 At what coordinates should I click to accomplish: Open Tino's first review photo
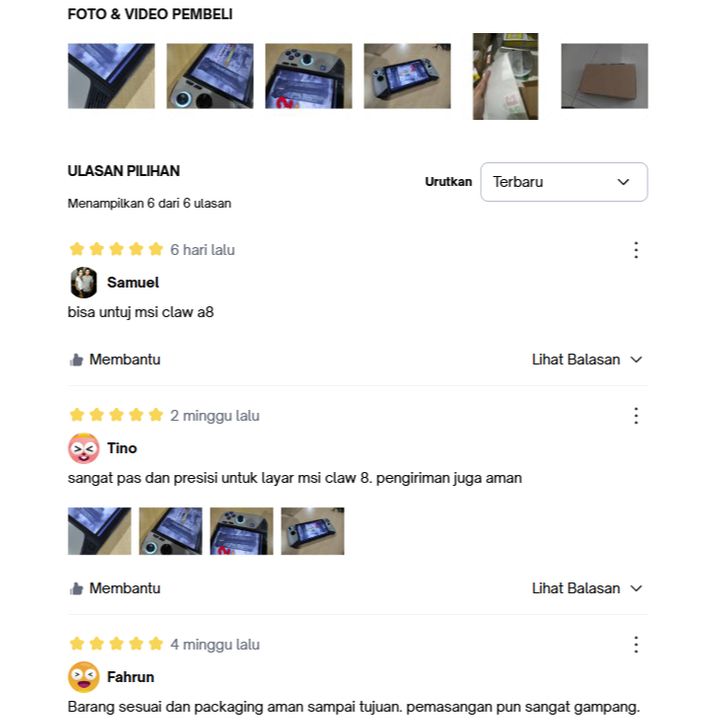point(100,531)
